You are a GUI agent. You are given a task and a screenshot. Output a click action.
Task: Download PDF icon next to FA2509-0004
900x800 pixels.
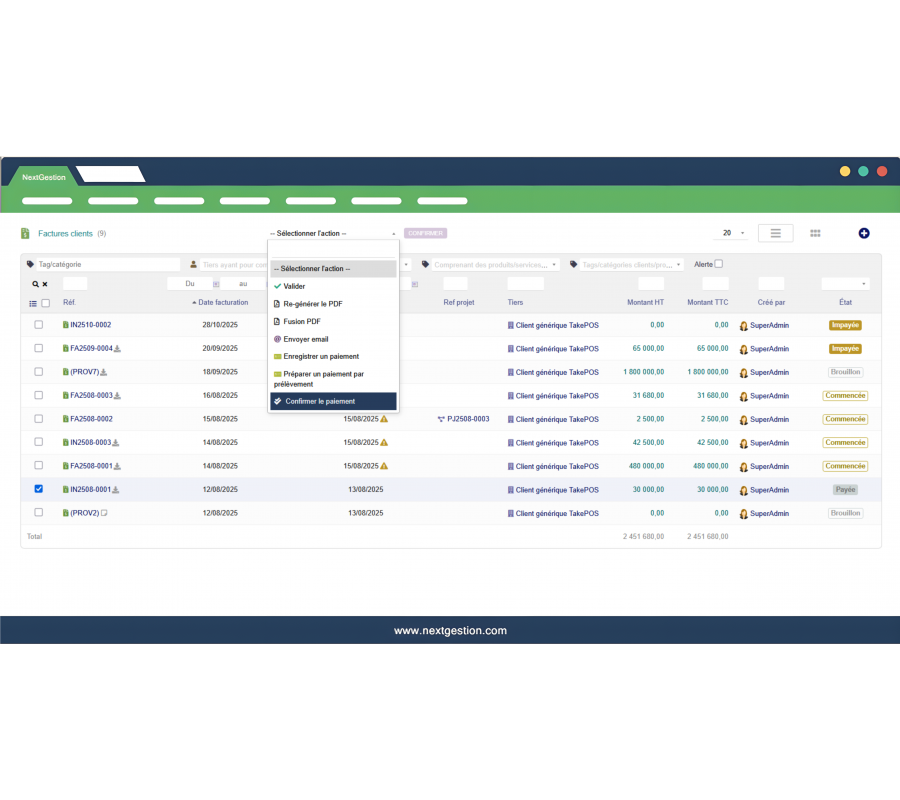click(117, 349)
